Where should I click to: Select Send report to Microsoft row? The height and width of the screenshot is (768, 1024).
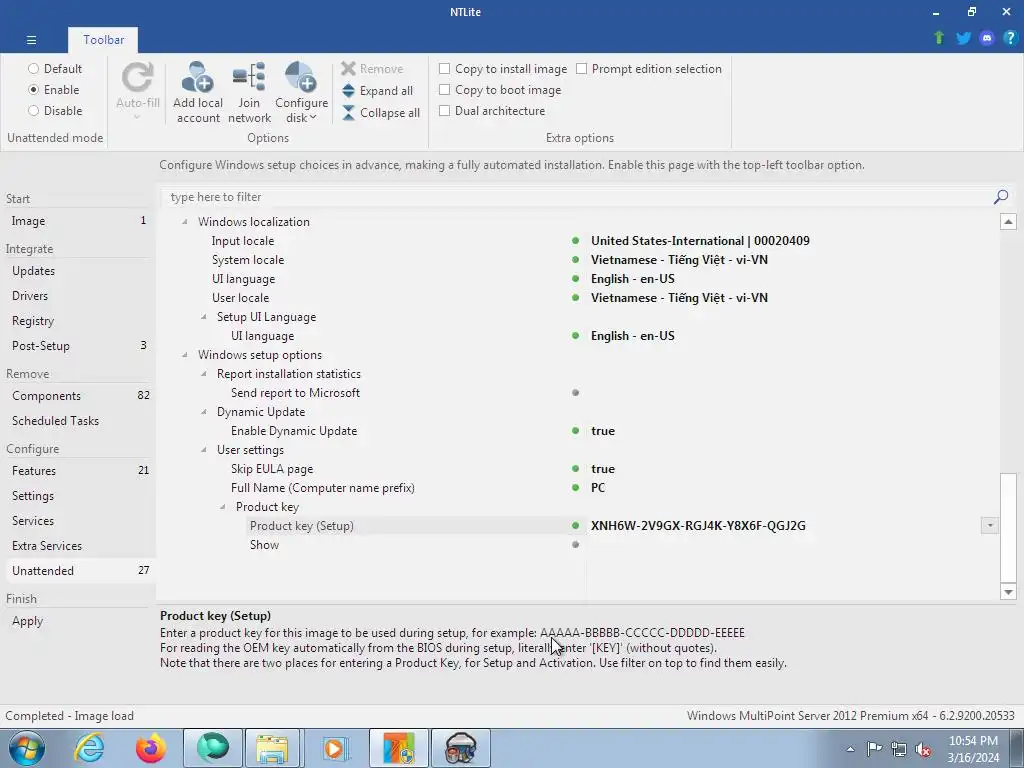[578, 393]
